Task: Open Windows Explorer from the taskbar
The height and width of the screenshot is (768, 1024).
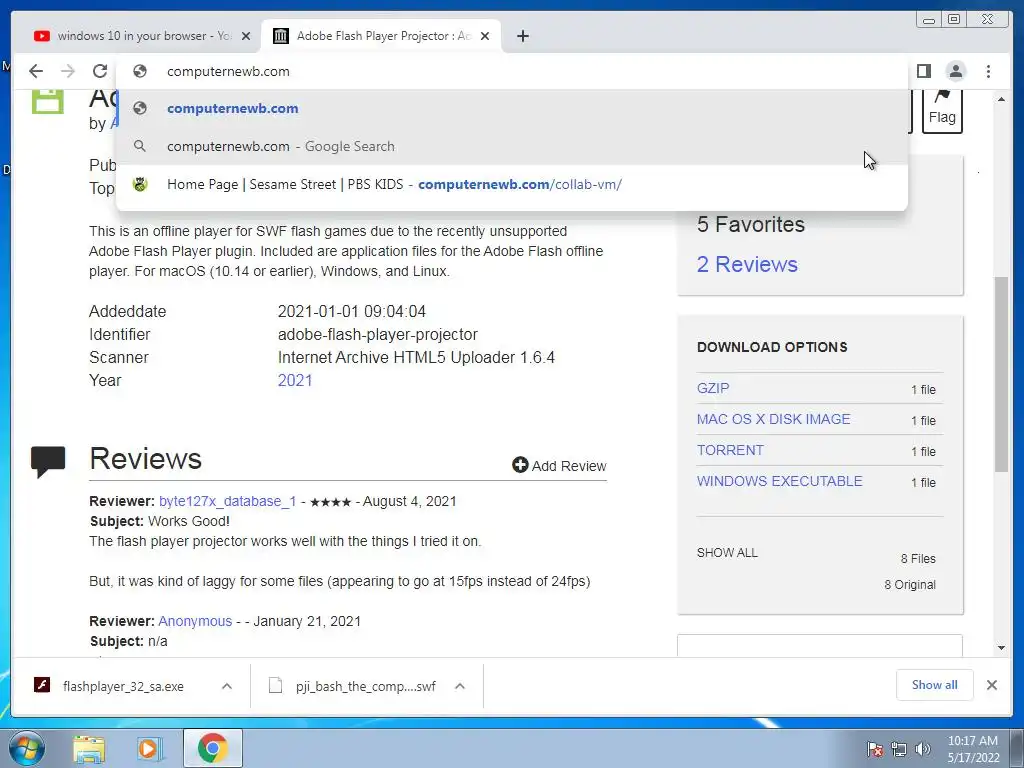Action: 89,749
